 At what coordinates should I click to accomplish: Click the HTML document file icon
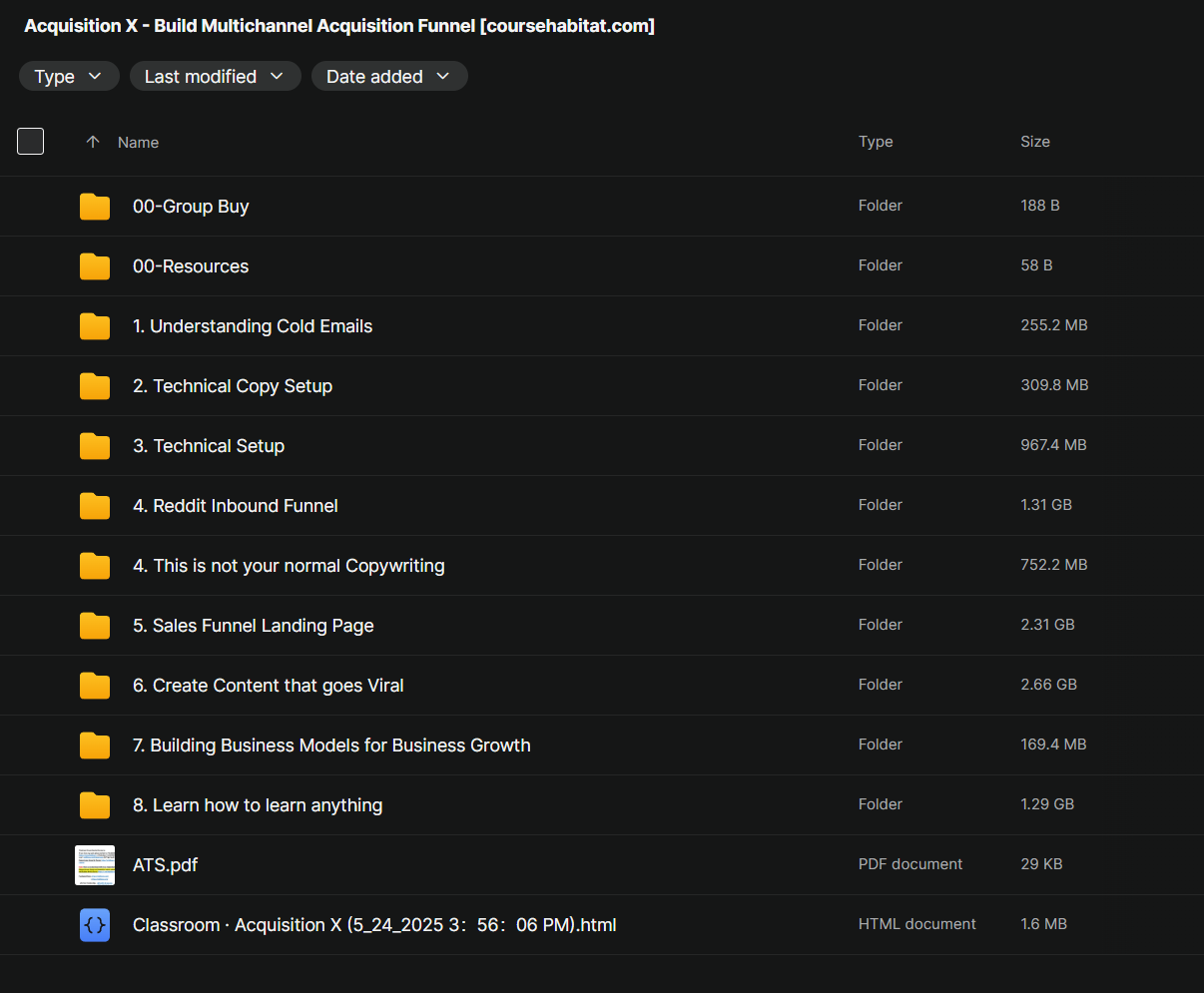coord(95,925)
